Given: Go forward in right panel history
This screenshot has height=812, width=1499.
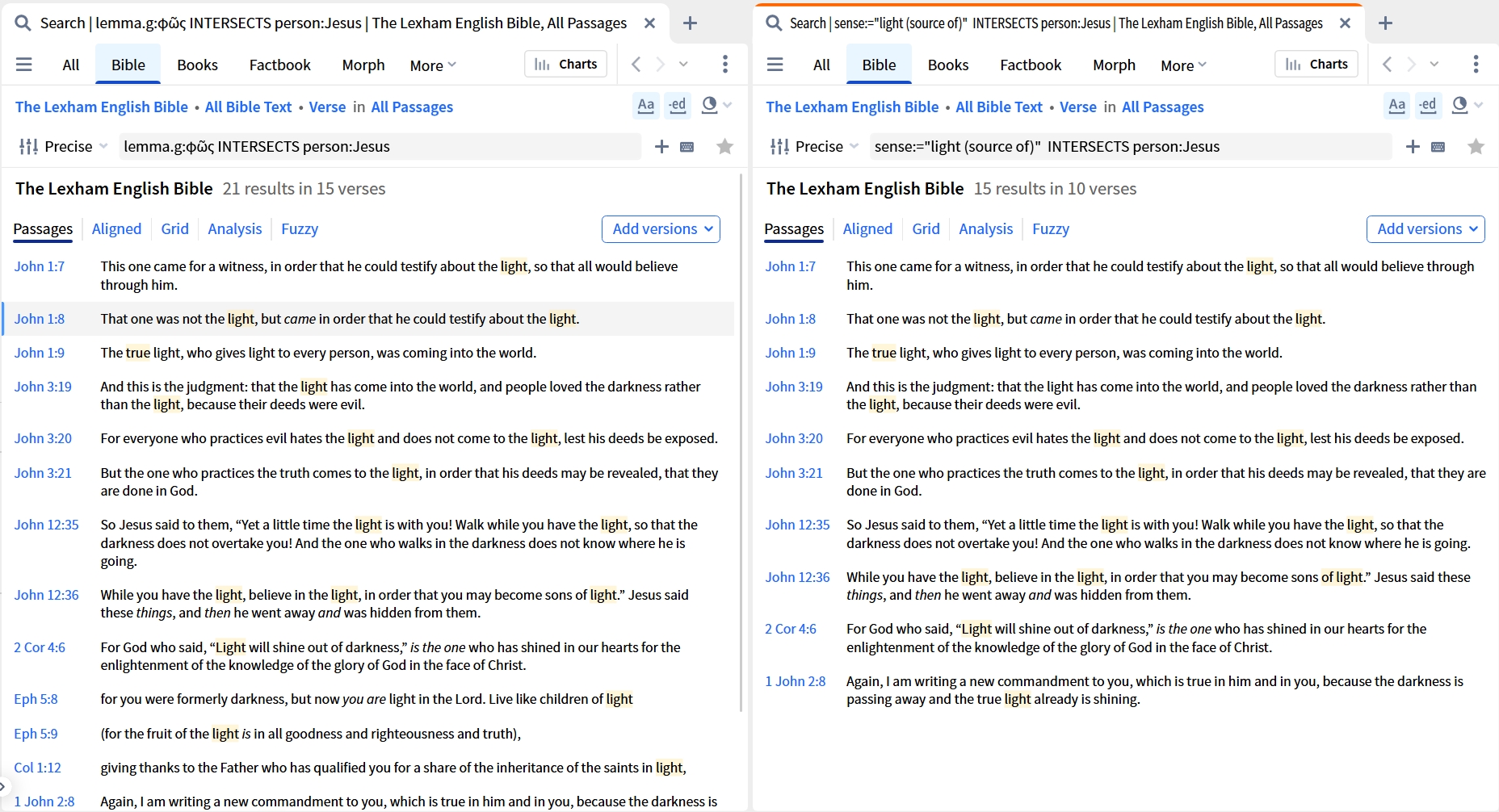Looking at the screenshot, I should [1412, 65].
